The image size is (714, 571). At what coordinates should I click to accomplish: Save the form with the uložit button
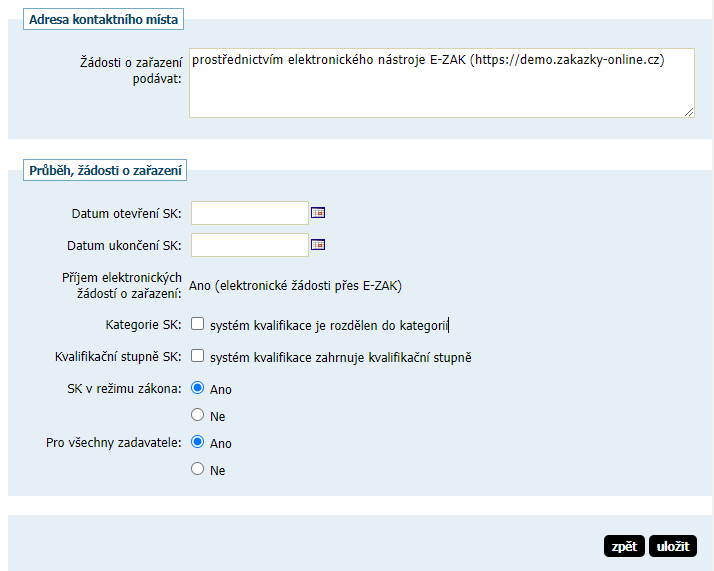pyautogui.click(x=672, y=546)
